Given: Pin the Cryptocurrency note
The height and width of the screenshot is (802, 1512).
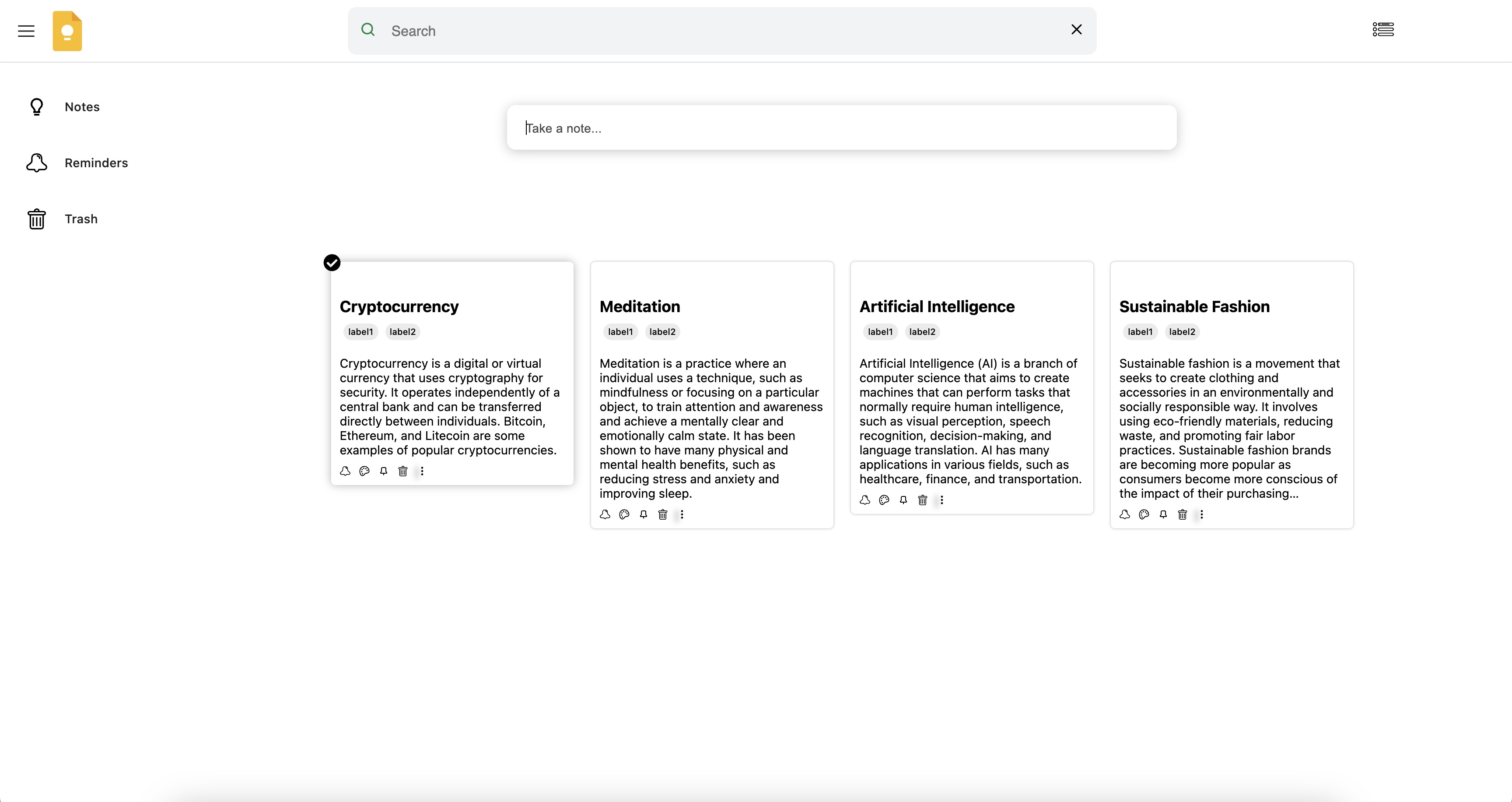Looking at the screenshot, I should (383, 471).
